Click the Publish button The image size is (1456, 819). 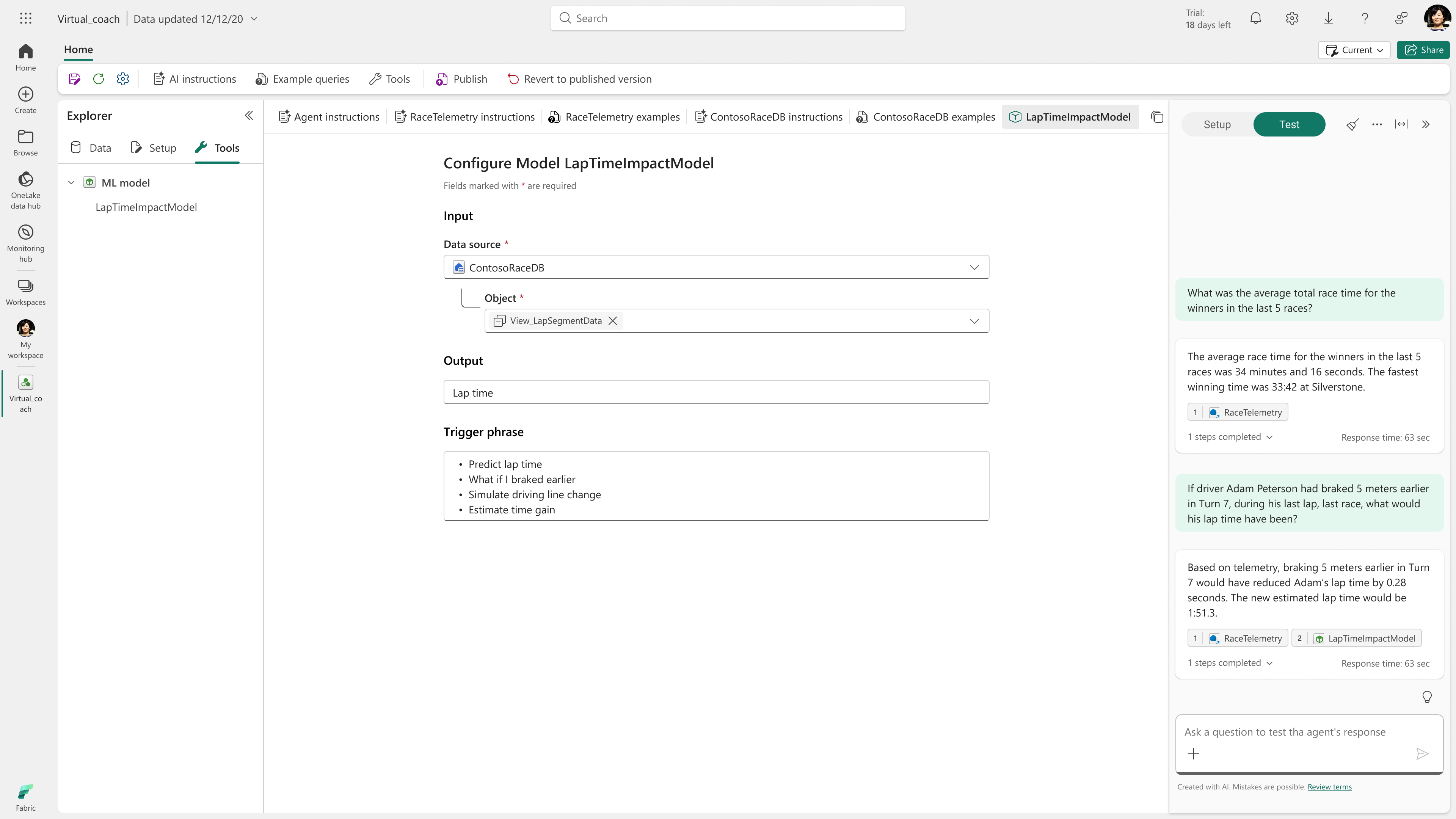pyautogui.click(x=461, y=79)
